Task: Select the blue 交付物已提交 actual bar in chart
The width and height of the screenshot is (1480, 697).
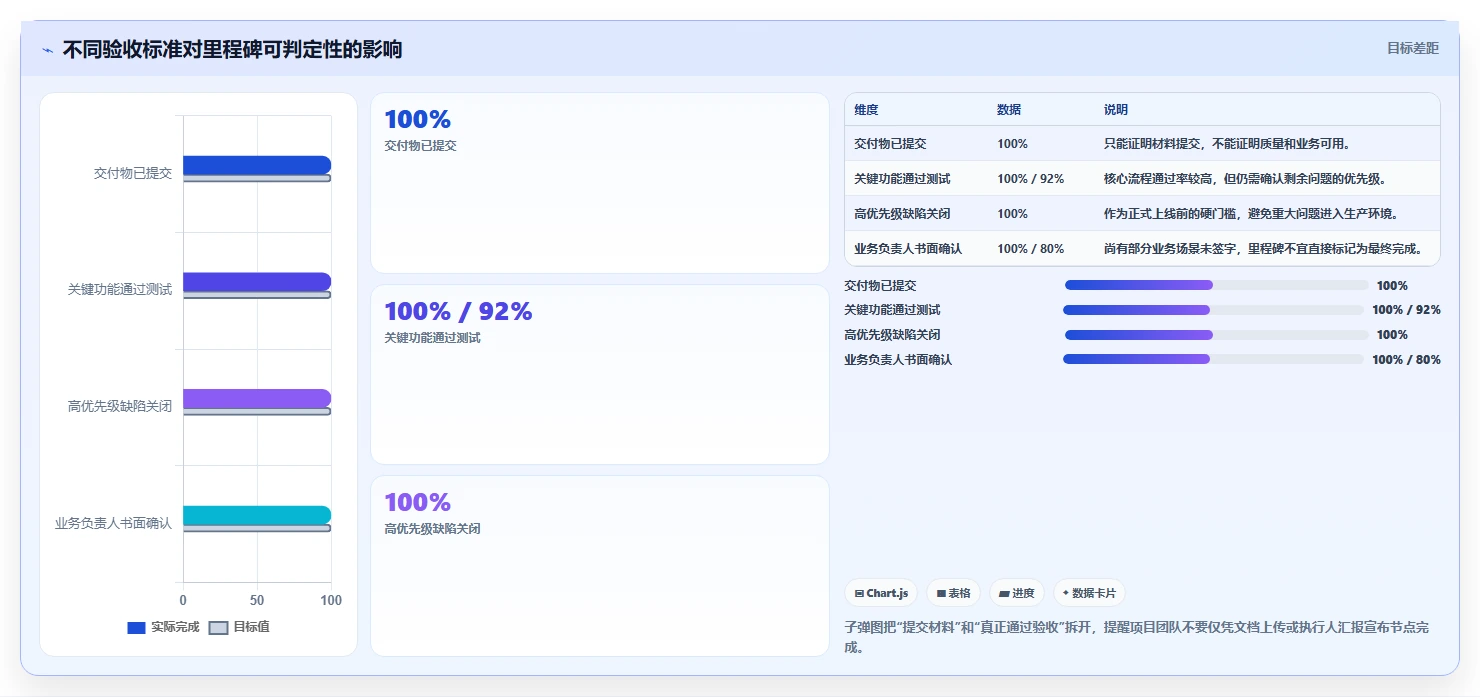Action: pyautogui.click(x=256, y=165)
